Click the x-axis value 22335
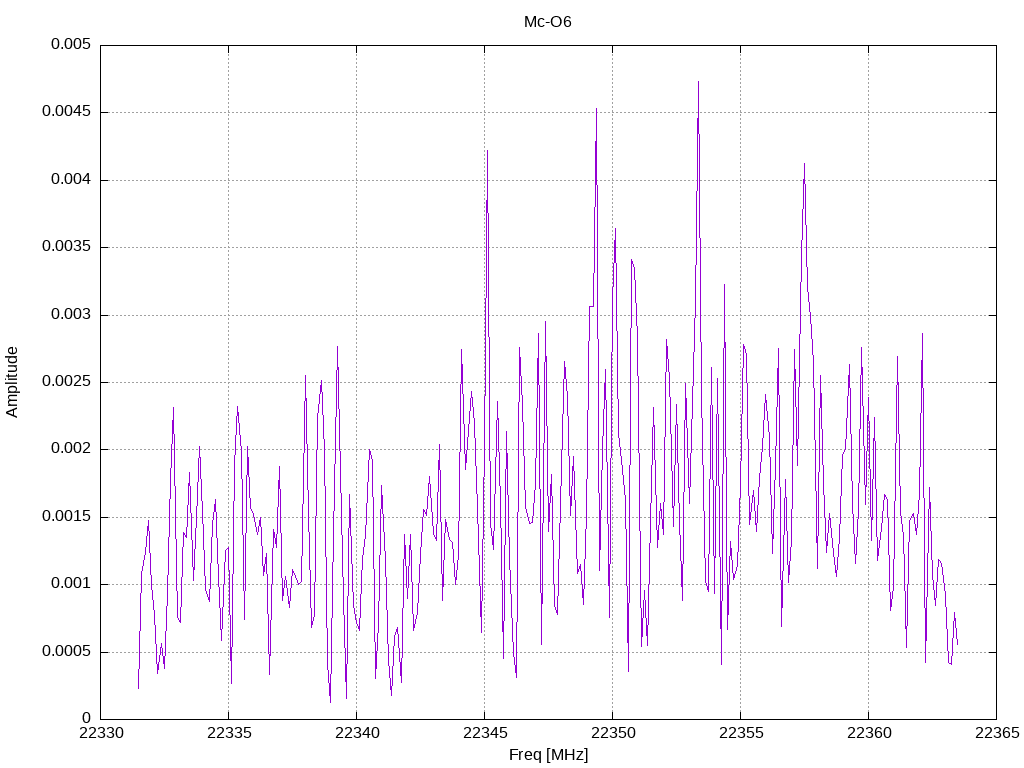Image resolution: width=1024 pixels, height=768 pixels. [229, 733]
